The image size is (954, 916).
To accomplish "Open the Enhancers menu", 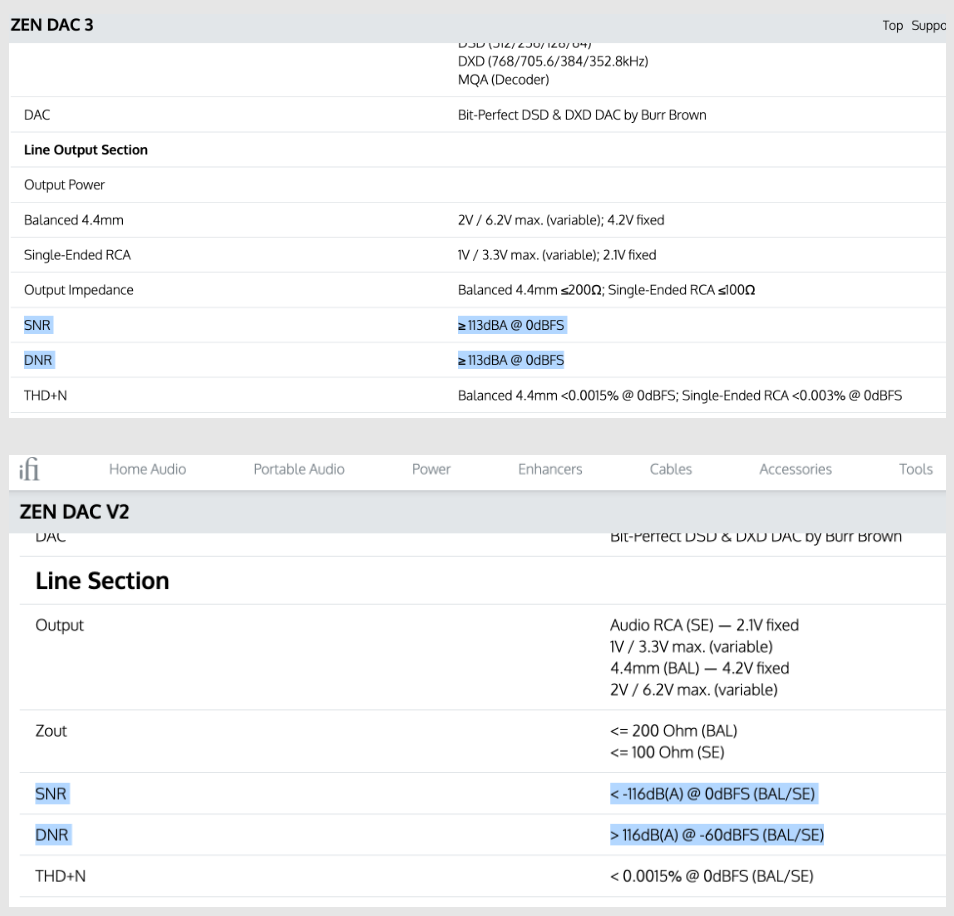I will coord(550,469).
